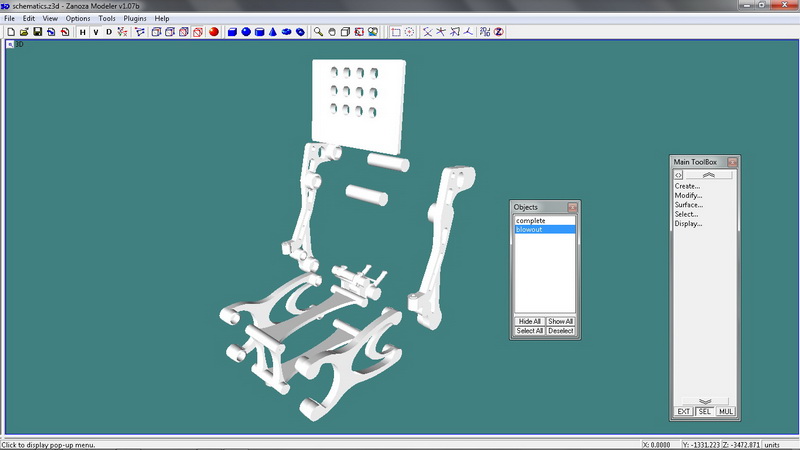800x450 pixels.
Task: Open the Tools menu
Action: (106, 18)
